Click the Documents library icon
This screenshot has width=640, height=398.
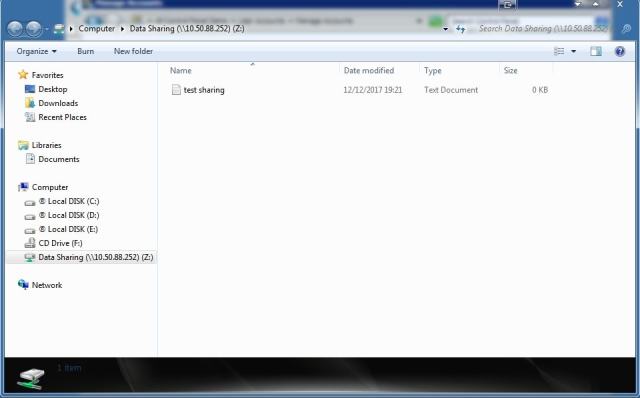pos(30,159)
